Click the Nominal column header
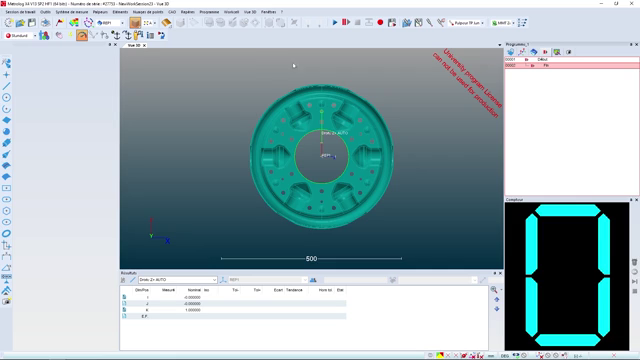 [x=194, y=290]
